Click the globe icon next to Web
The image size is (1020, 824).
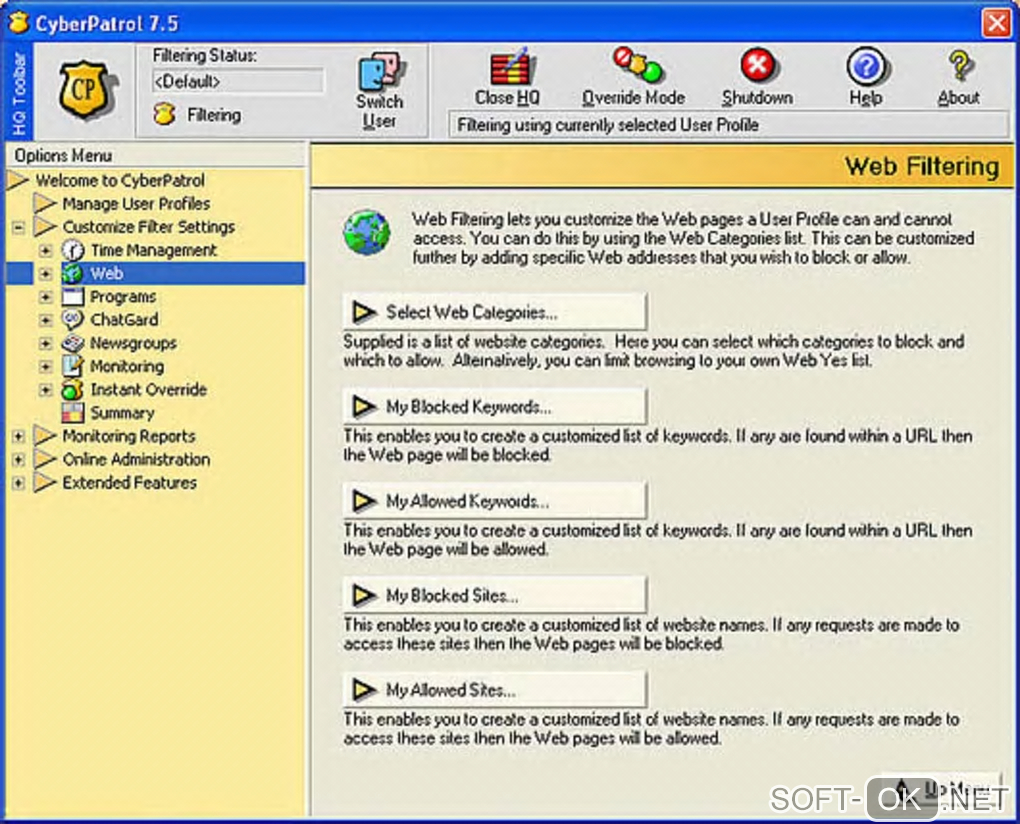coord(73,274)
